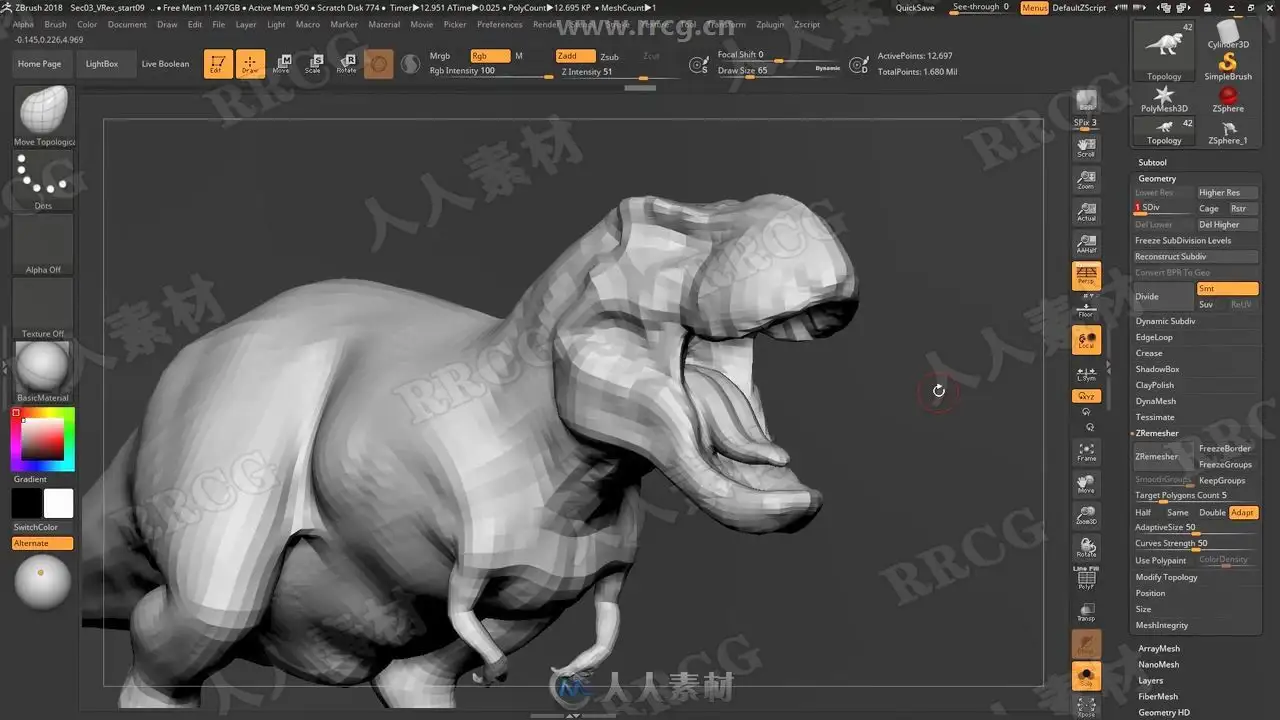
Task: Click the Reconstruct Subdiv button
Action: click(1196, 257)
